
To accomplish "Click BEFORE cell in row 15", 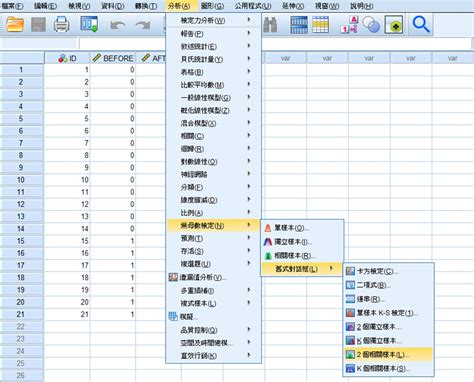I will (113, 241).
